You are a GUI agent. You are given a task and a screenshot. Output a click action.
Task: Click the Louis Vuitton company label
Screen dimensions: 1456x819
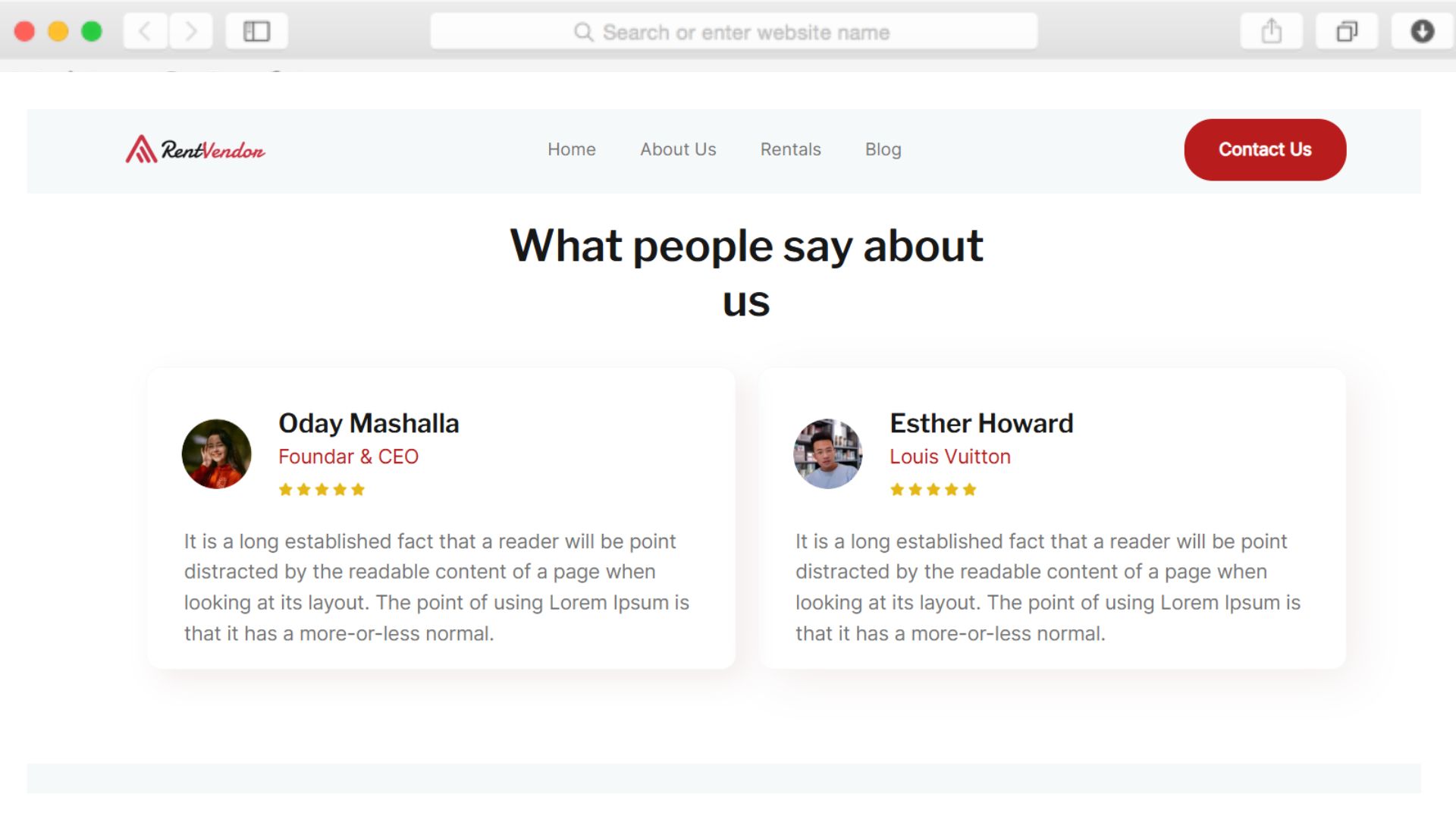pyautogui.click(x=949, y=457)
